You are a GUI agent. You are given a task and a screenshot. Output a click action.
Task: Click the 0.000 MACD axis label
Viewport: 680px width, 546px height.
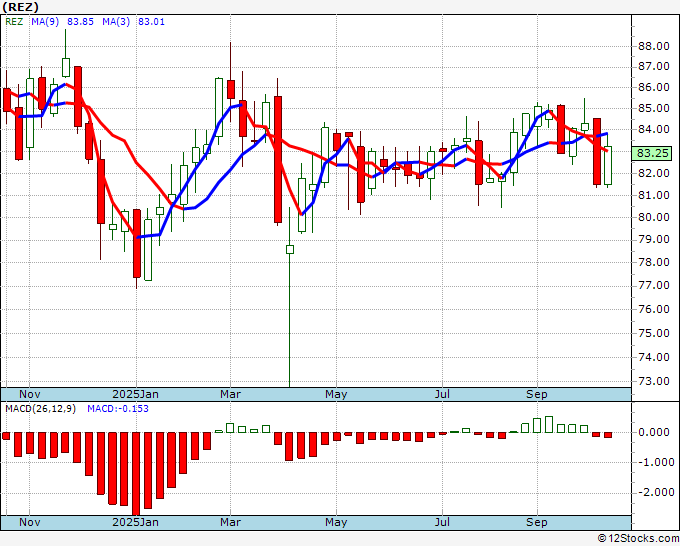(x=656, y=432)
